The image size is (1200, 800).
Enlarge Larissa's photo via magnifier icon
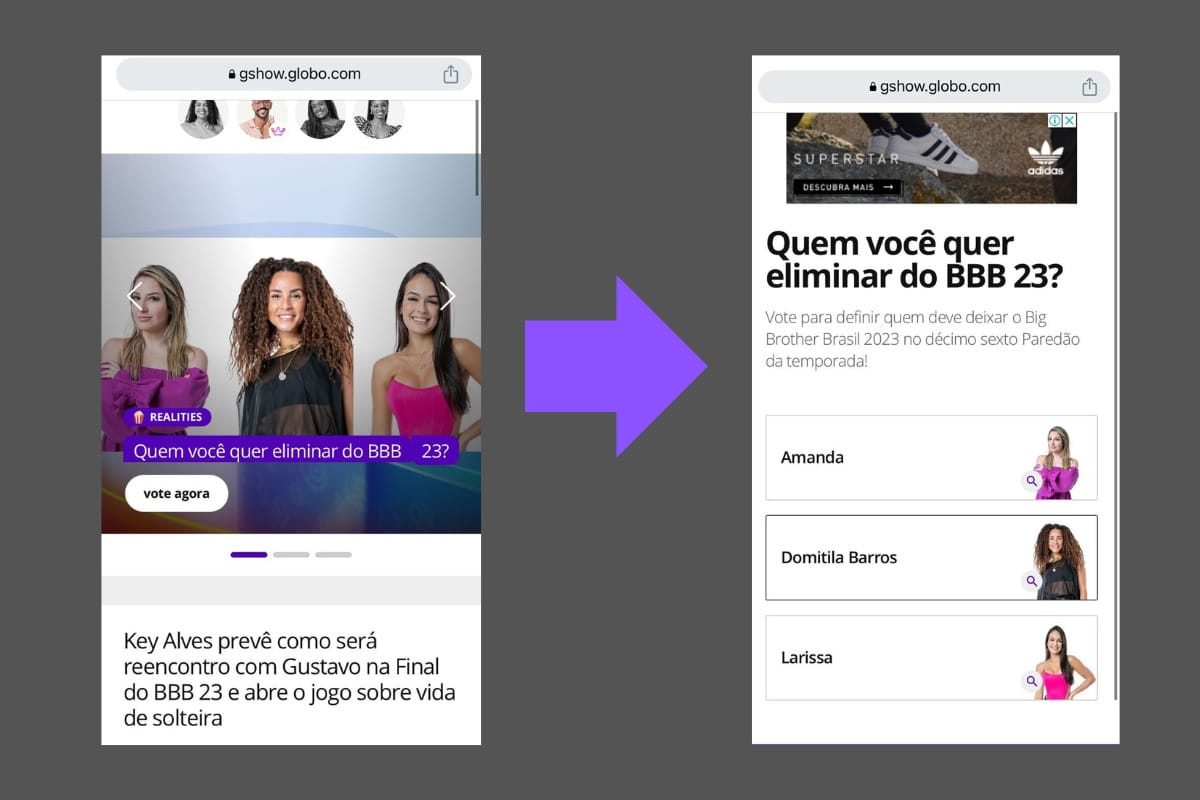click(1031, 681)
